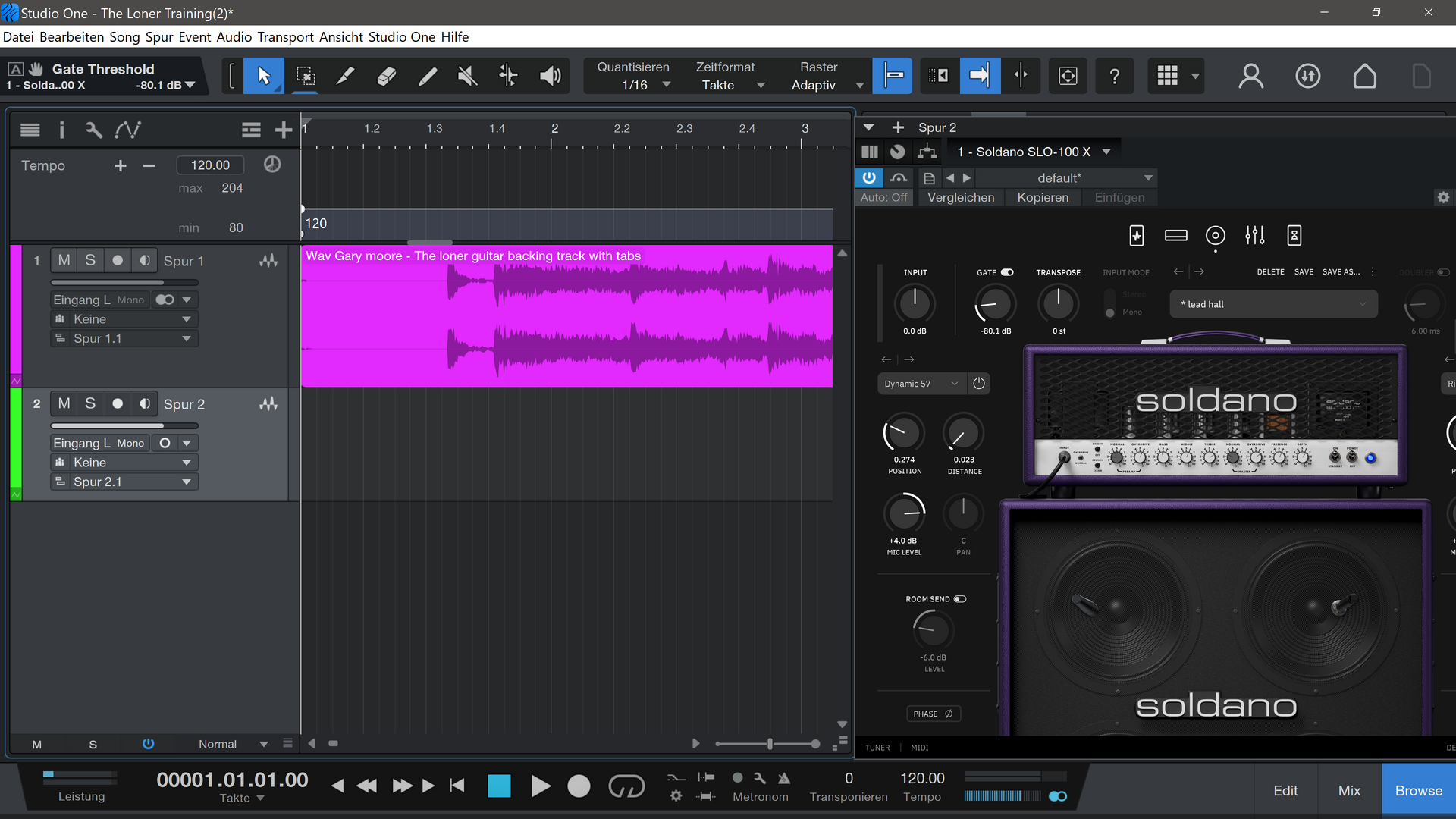Toggle the ROOM SEND switch
This screenshot has width=1456, height=819.
coord(960,599)
